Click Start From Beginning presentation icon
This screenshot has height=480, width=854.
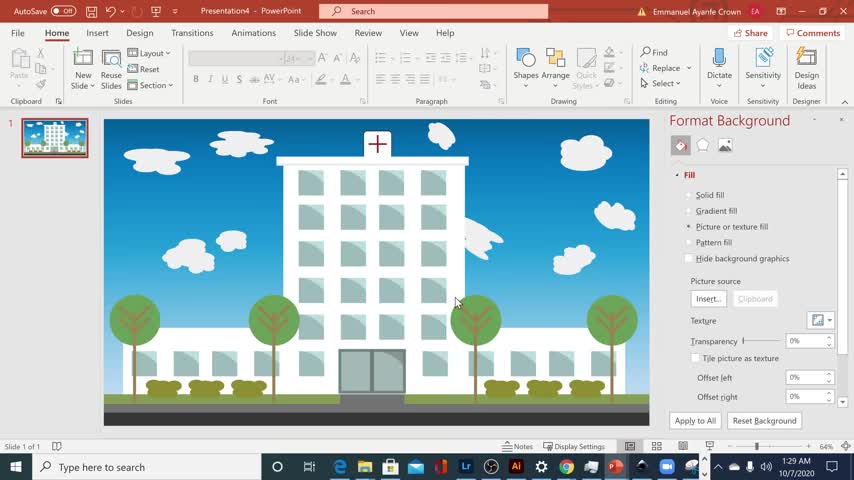(x=156, y=11)
